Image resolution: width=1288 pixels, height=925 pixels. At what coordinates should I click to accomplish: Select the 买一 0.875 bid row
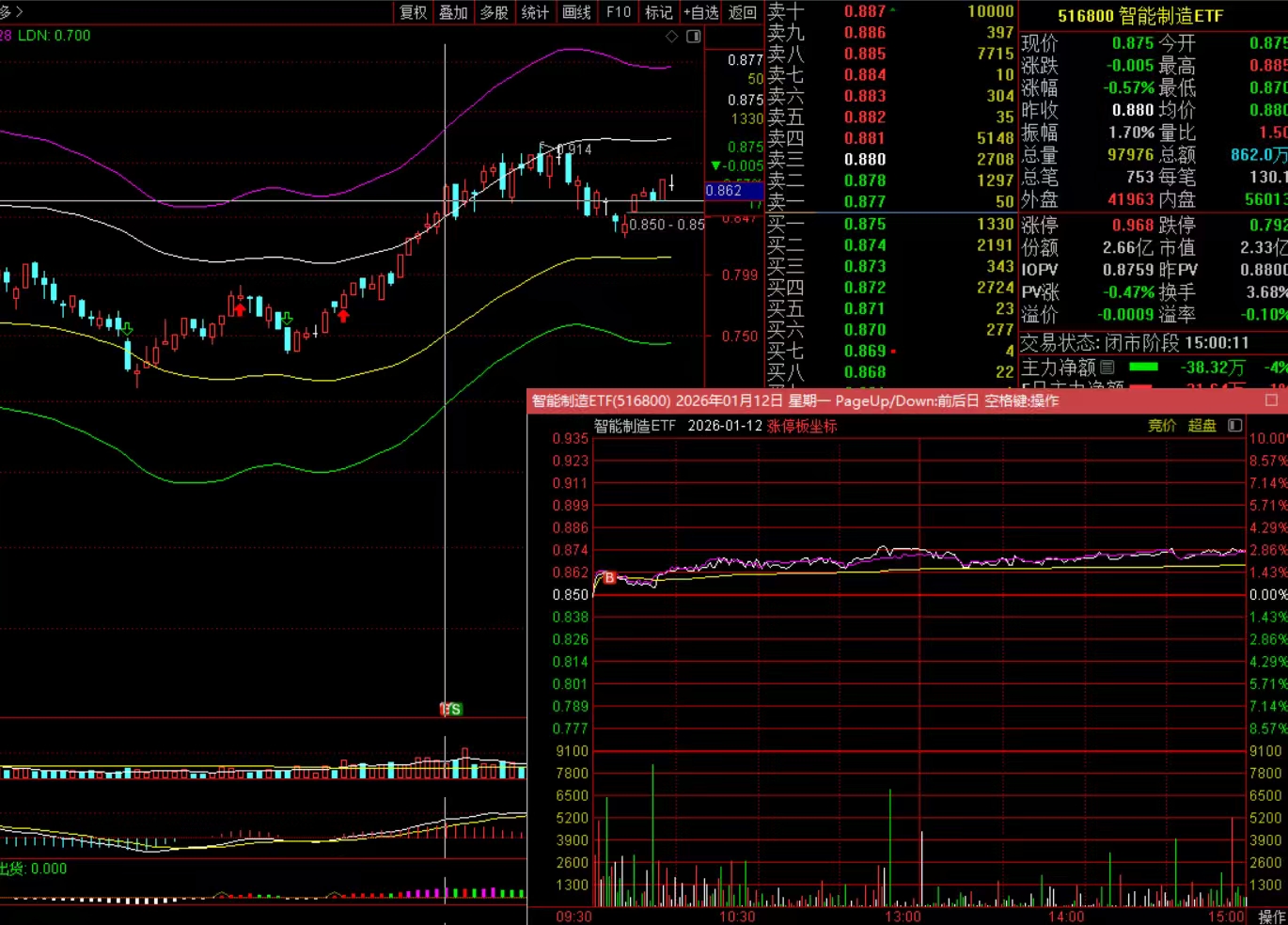tap(891, 224)
